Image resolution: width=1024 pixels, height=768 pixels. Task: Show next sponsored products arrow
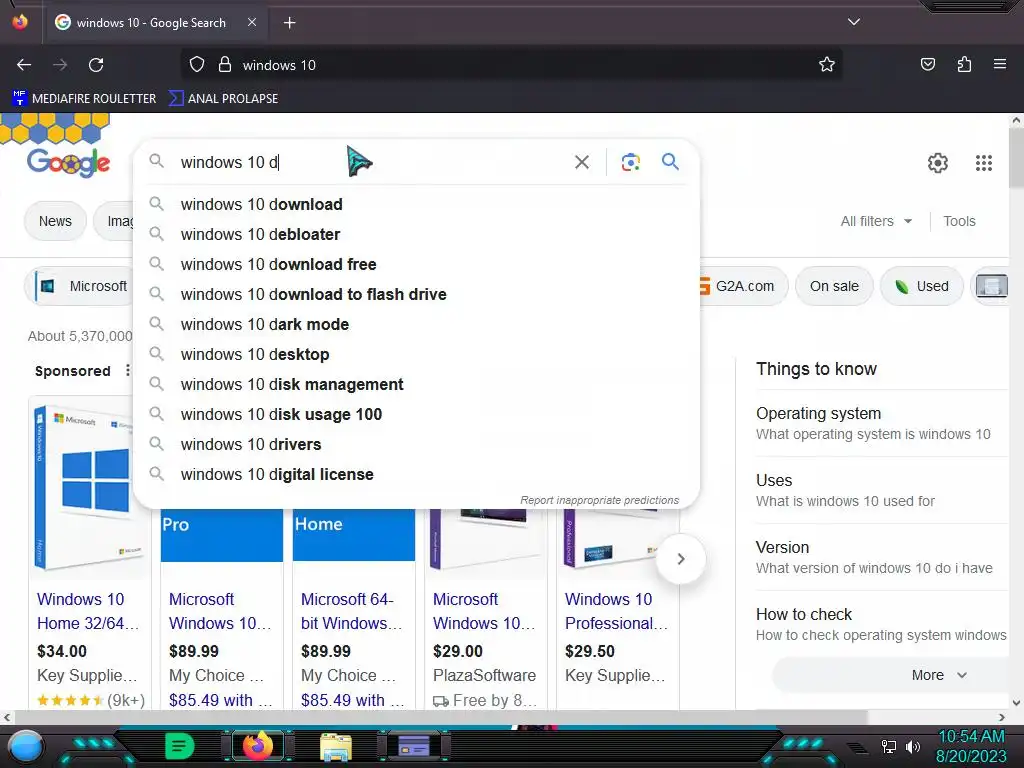(x=680, y=559)
